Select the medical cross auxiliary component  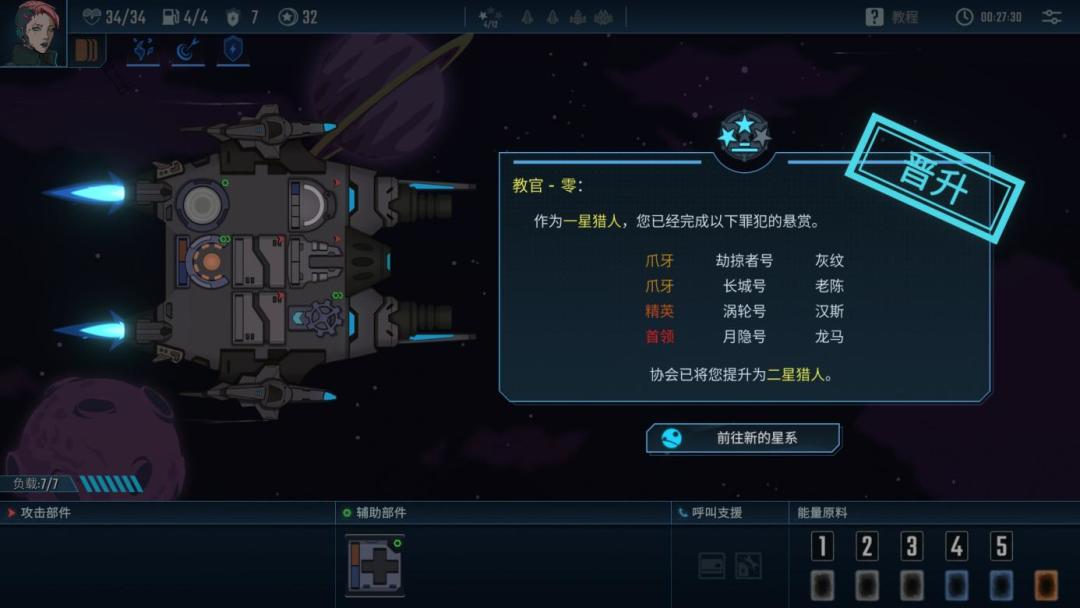coord(375,565)
